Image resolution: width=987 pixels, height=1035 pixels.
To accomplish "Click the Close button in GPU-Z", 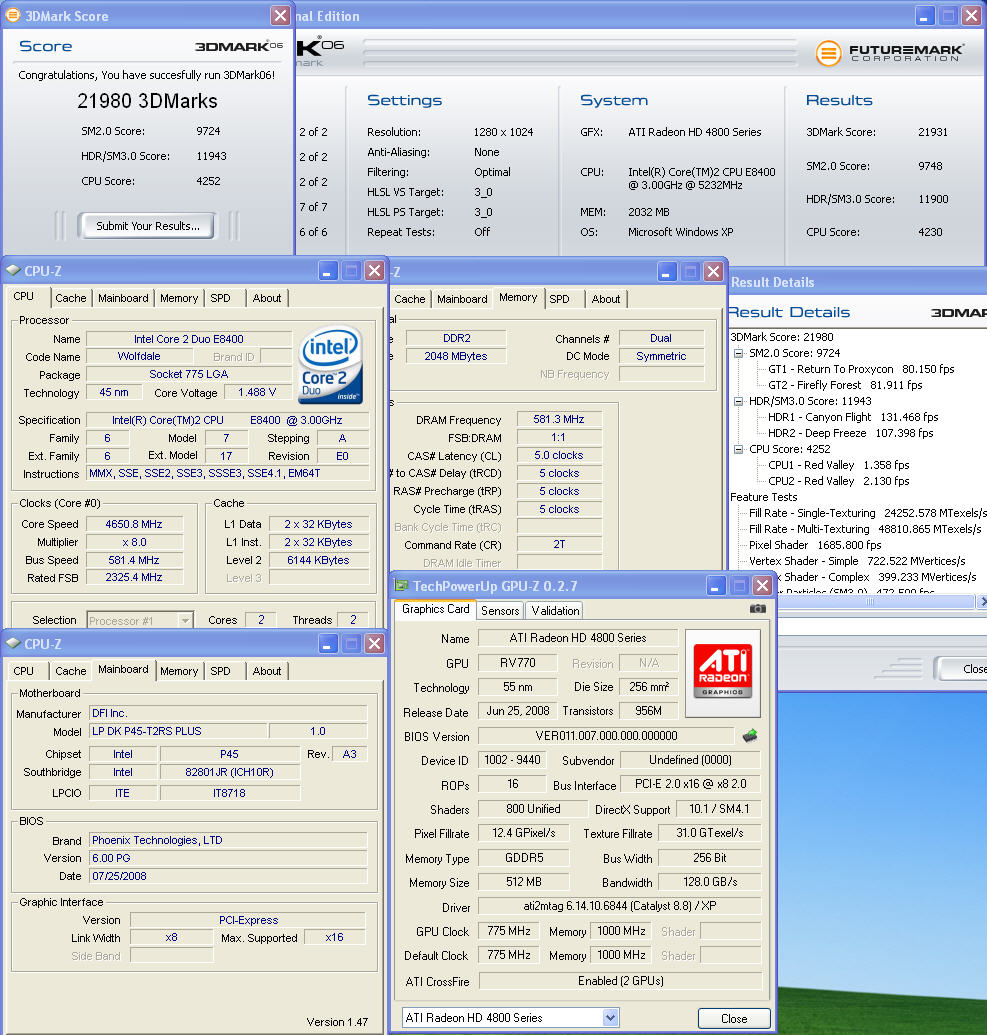I will click(x=734, y=1018).
